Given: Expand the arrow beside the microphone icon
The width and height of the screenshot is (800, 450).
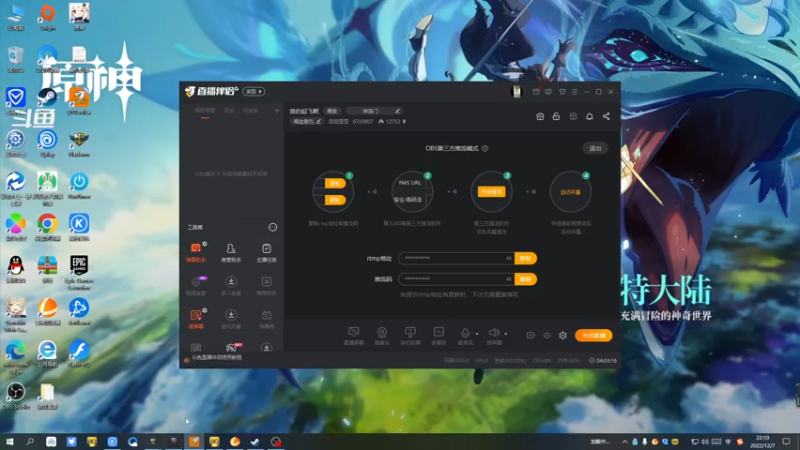Looking at the screenshot, I should tap(477, 334).
